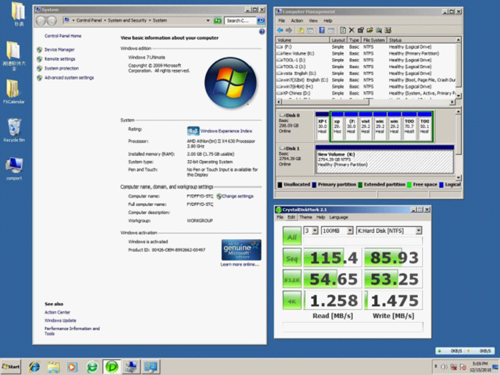Viewport: 500px width, 375px height.
Task: Open Windows Explorer folder icon on taskbar
Action: pyautogui.click(x=53, y=367)
